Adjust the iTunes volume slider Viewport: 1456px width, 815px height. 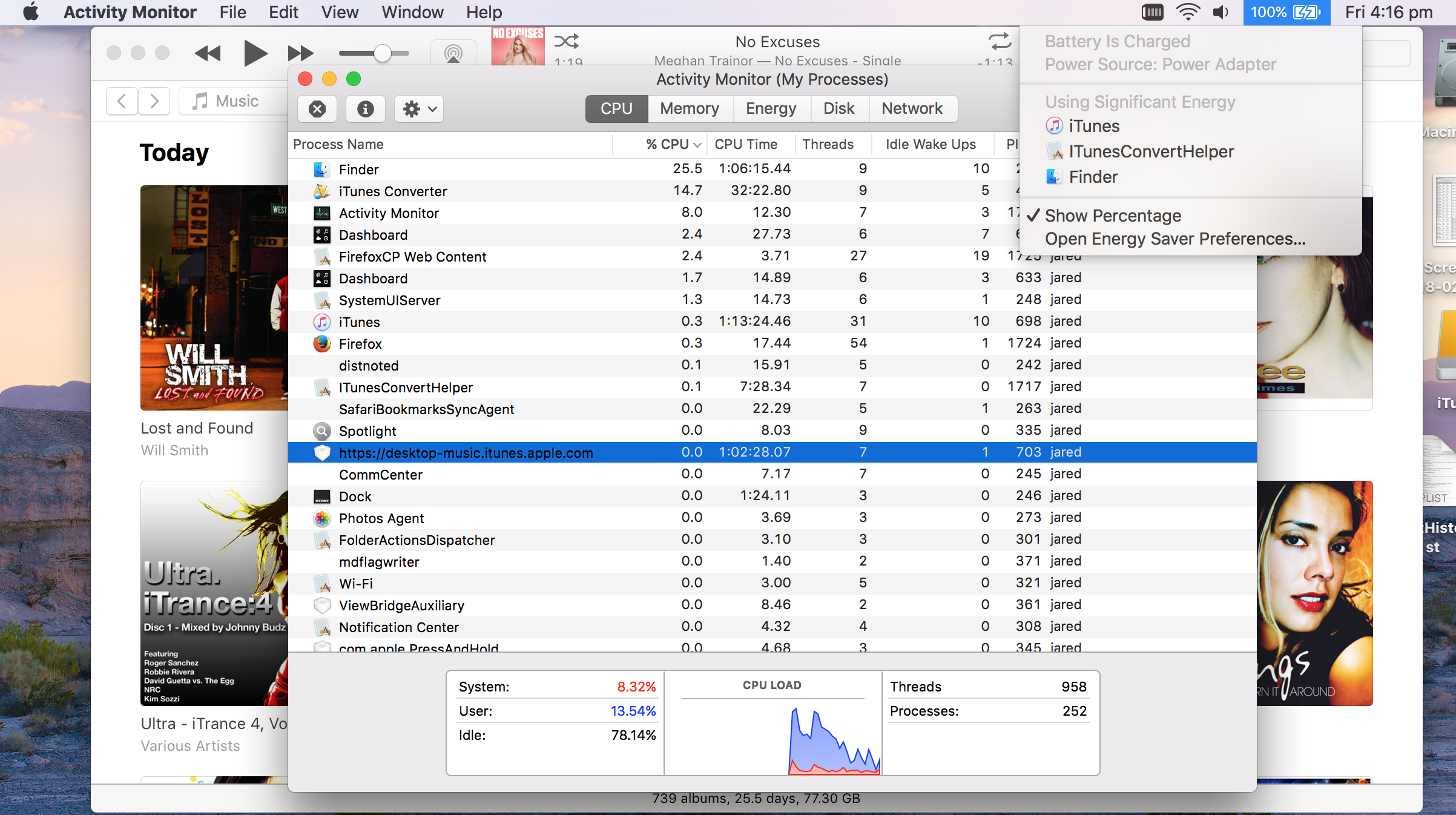[374, 53]
